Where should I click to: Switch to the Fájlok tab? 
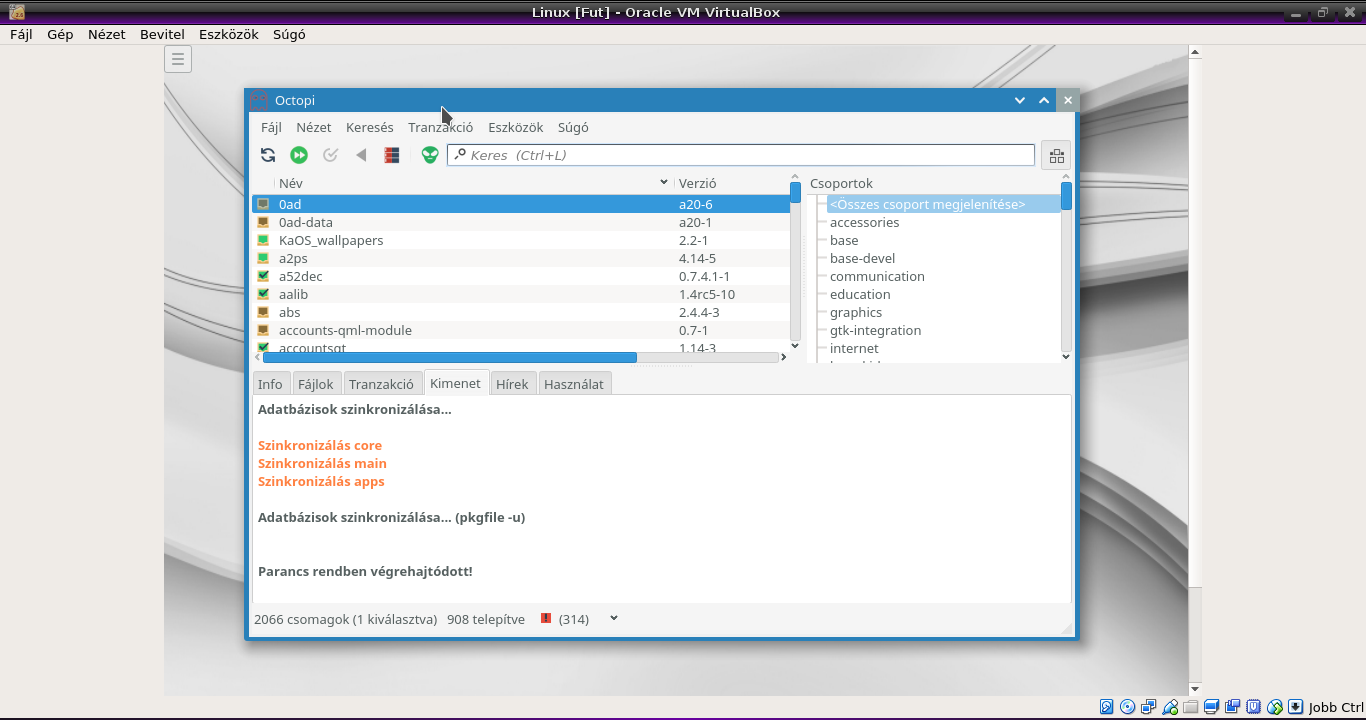[316, 384]
